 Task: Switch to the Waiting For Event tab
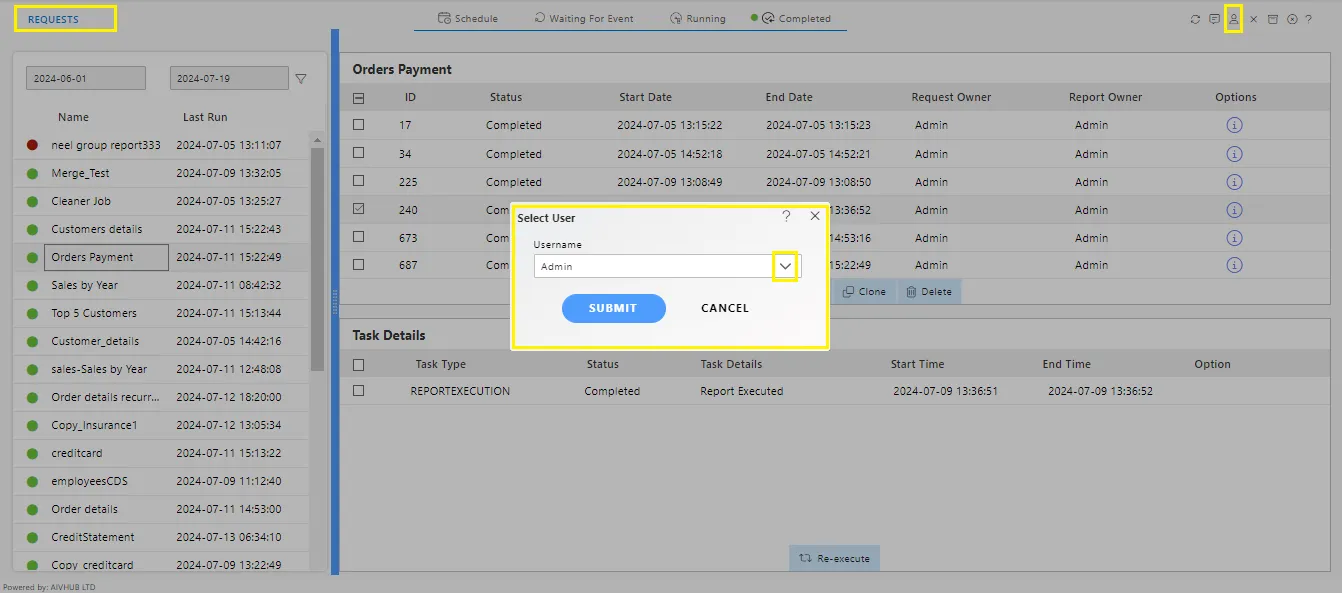[x=583, y=18]
